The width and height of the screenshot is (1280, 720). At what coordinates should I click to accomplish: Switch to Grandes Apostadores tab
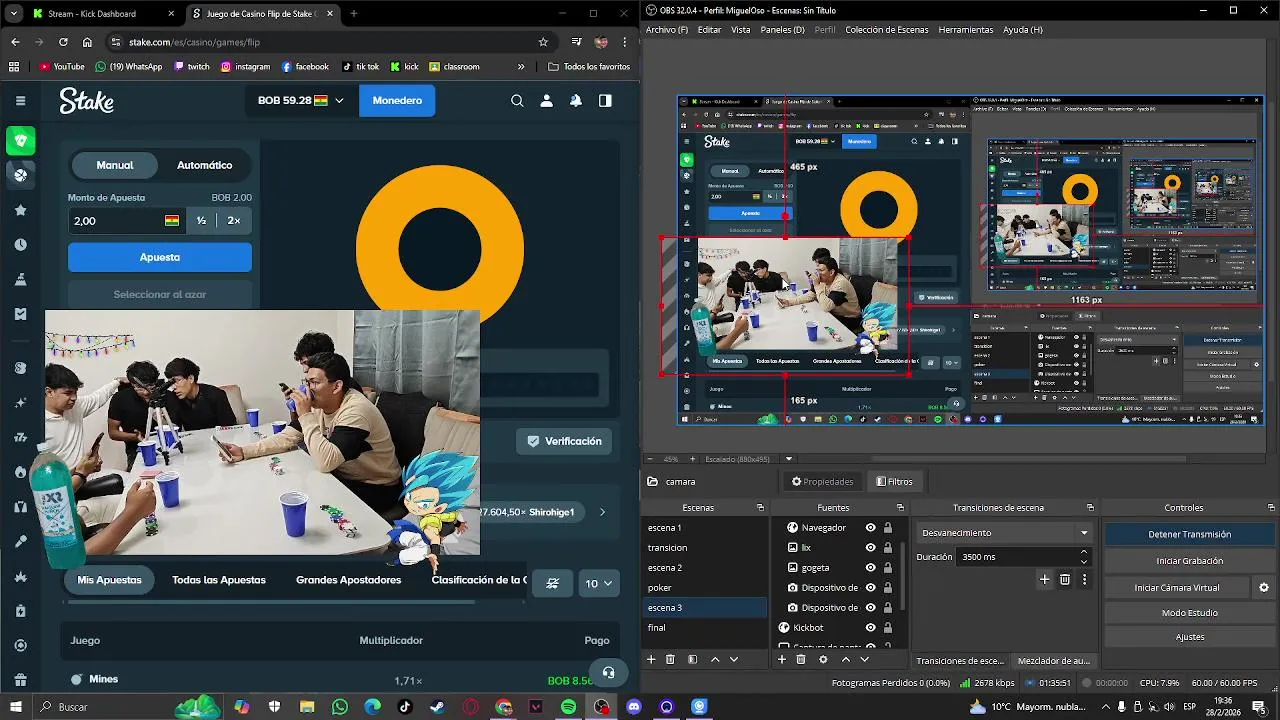point(348,580)
